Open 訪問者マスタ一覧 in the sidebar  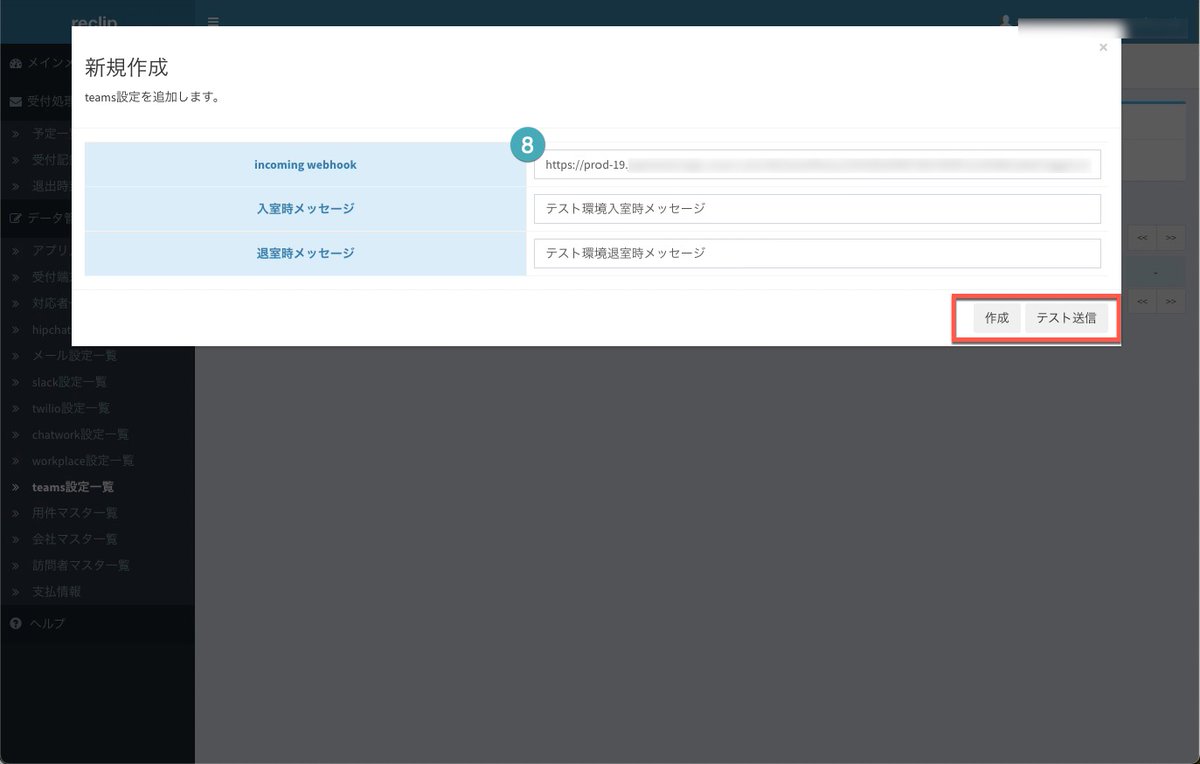tap(81, 565)
